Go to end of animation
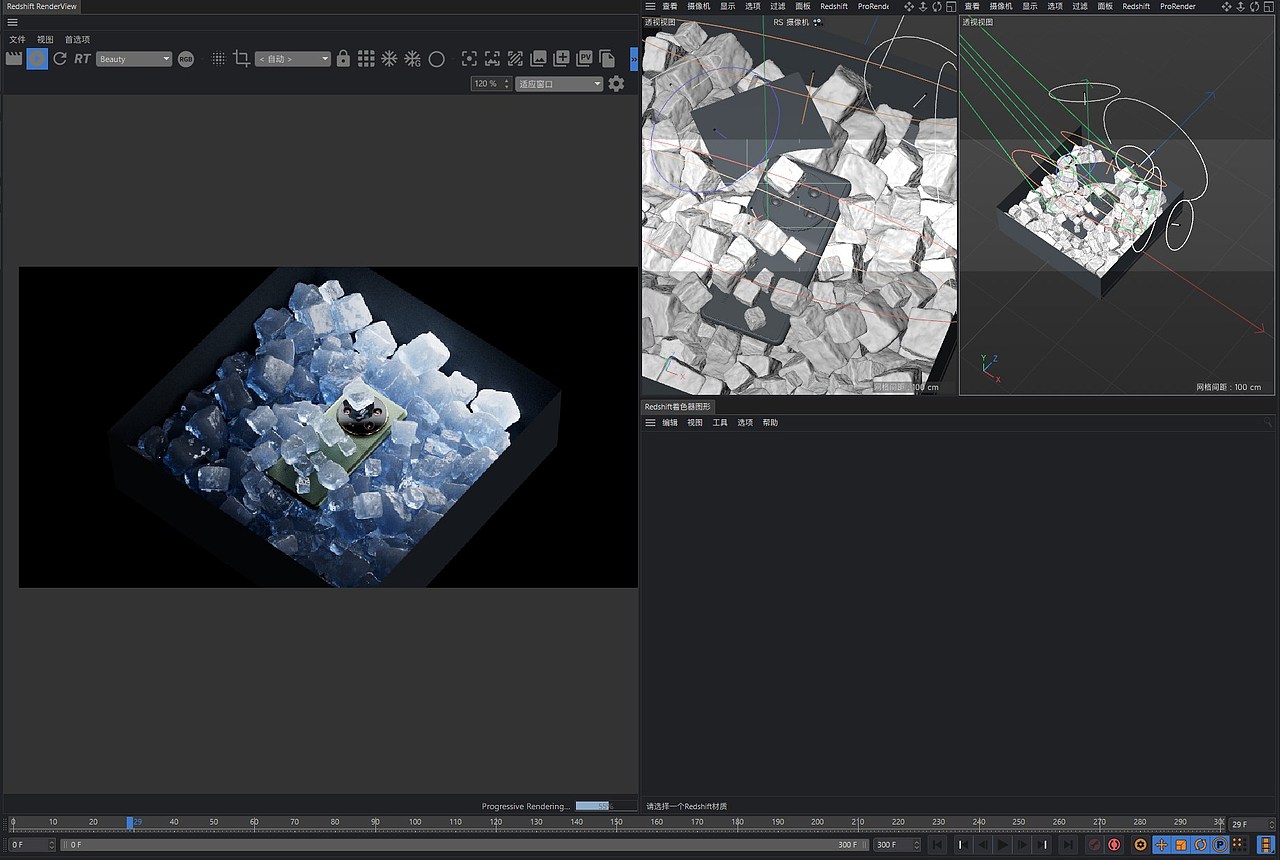Screen dimensions: 1280x860 [1068, 845]
